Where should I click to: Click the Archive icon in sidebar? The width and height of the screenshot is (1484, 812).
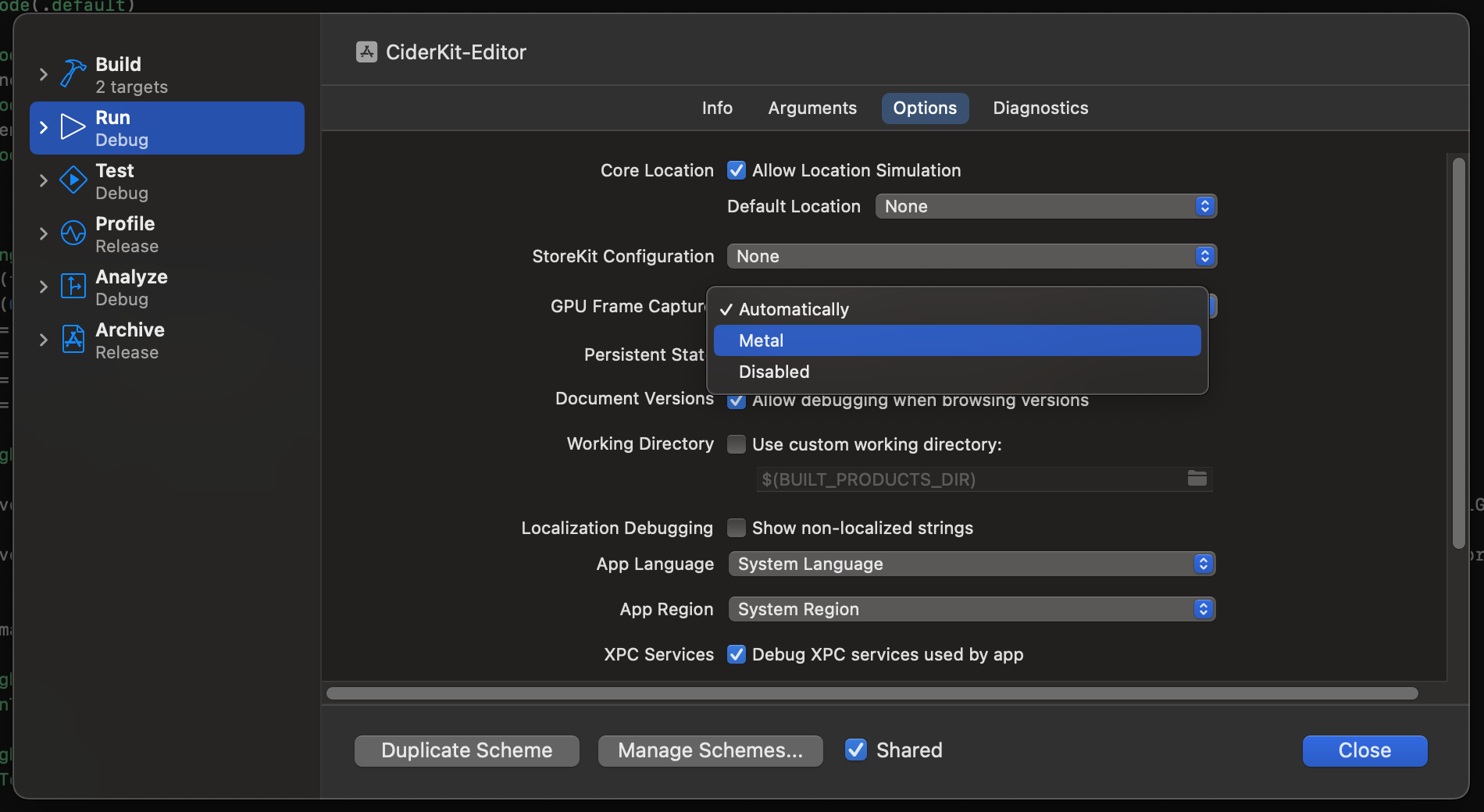[x=73, y=340]
